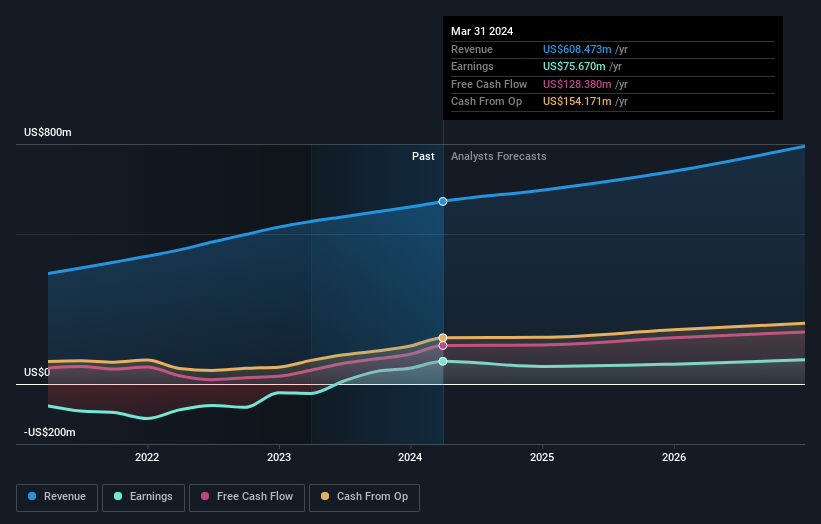Click the US$75.670m earnings value

[574, 66]
